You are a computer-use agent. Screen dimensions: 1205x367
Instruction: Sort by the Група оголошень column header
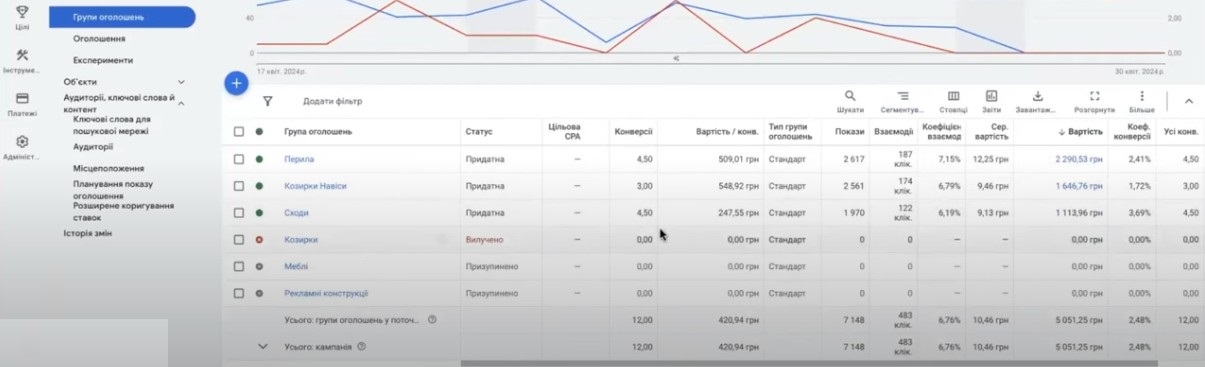click(x=318, y=131)
